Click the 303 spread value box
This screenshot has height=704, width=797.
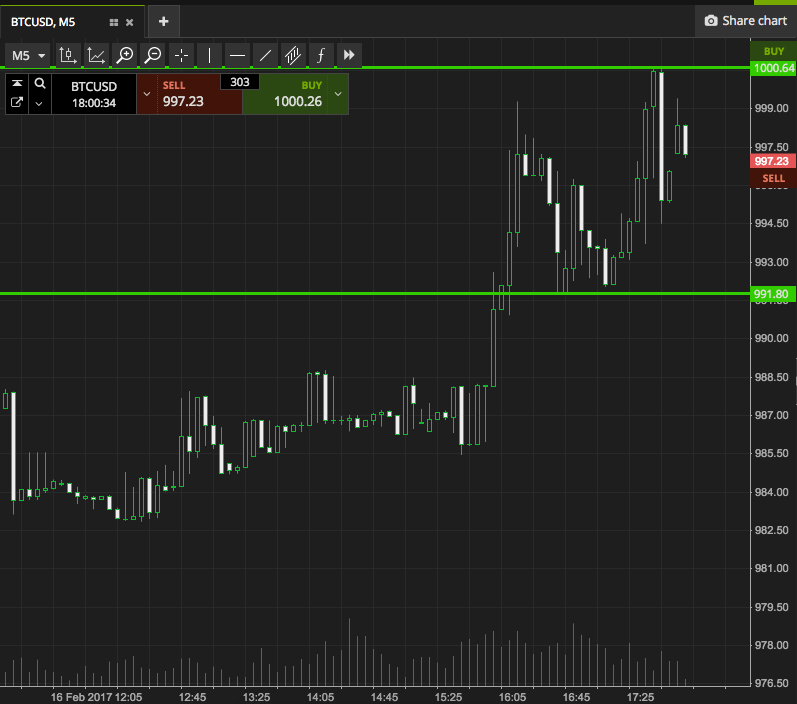[240, 82]
